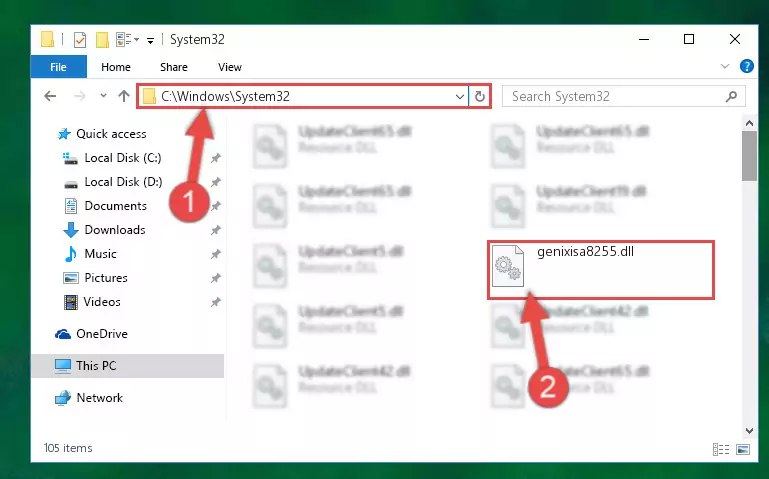Click the pin icon beside Downloads
This screenshot has height=479, width=769.
coord(215,230)
